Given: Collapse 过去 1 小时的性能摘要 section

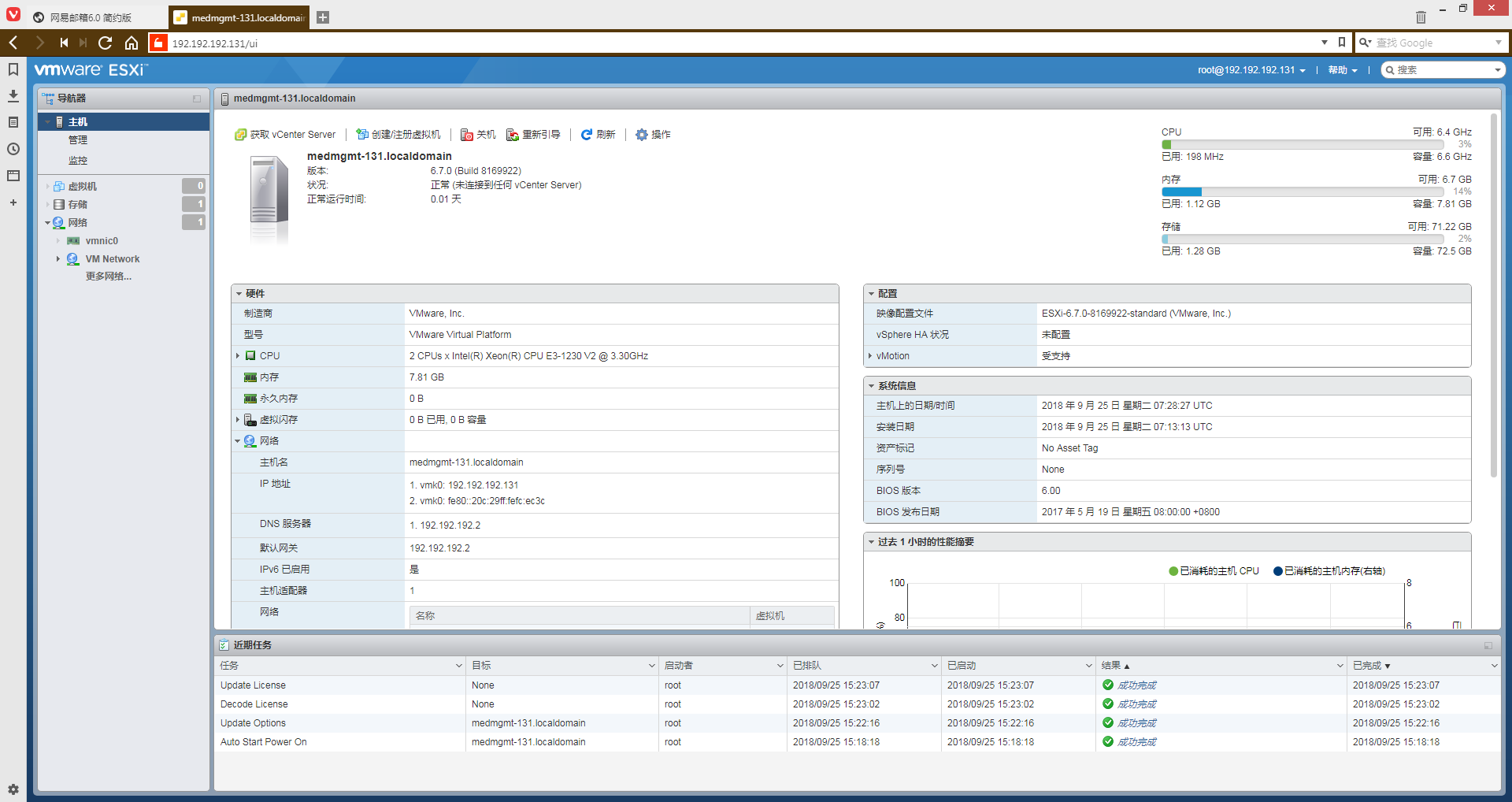Looking at the screenshot, I should click(871, 542).
